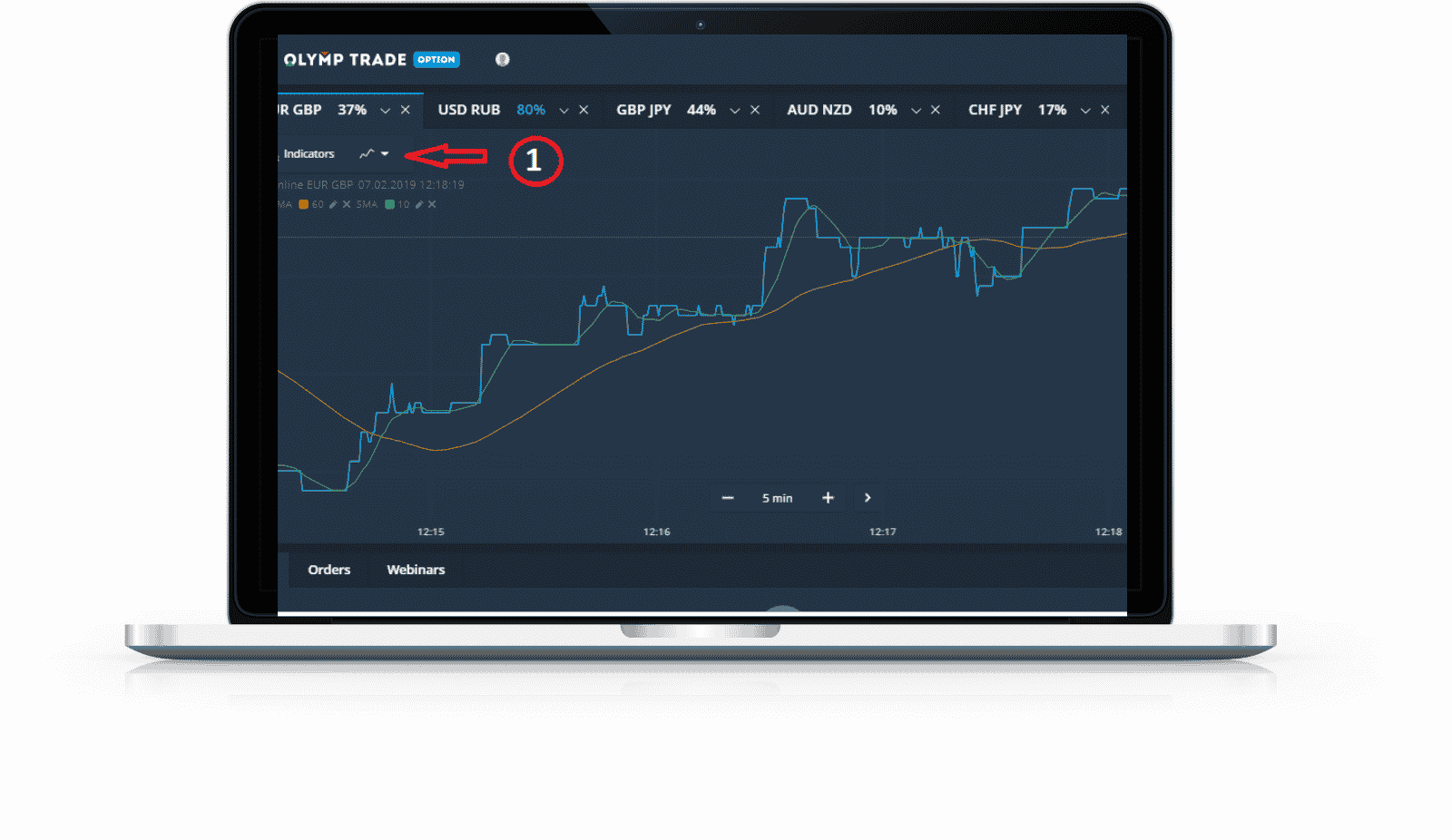Click the round icon beside OPTION badge
The width and height of the screenshot is (1452, 840).
point(503,60)
